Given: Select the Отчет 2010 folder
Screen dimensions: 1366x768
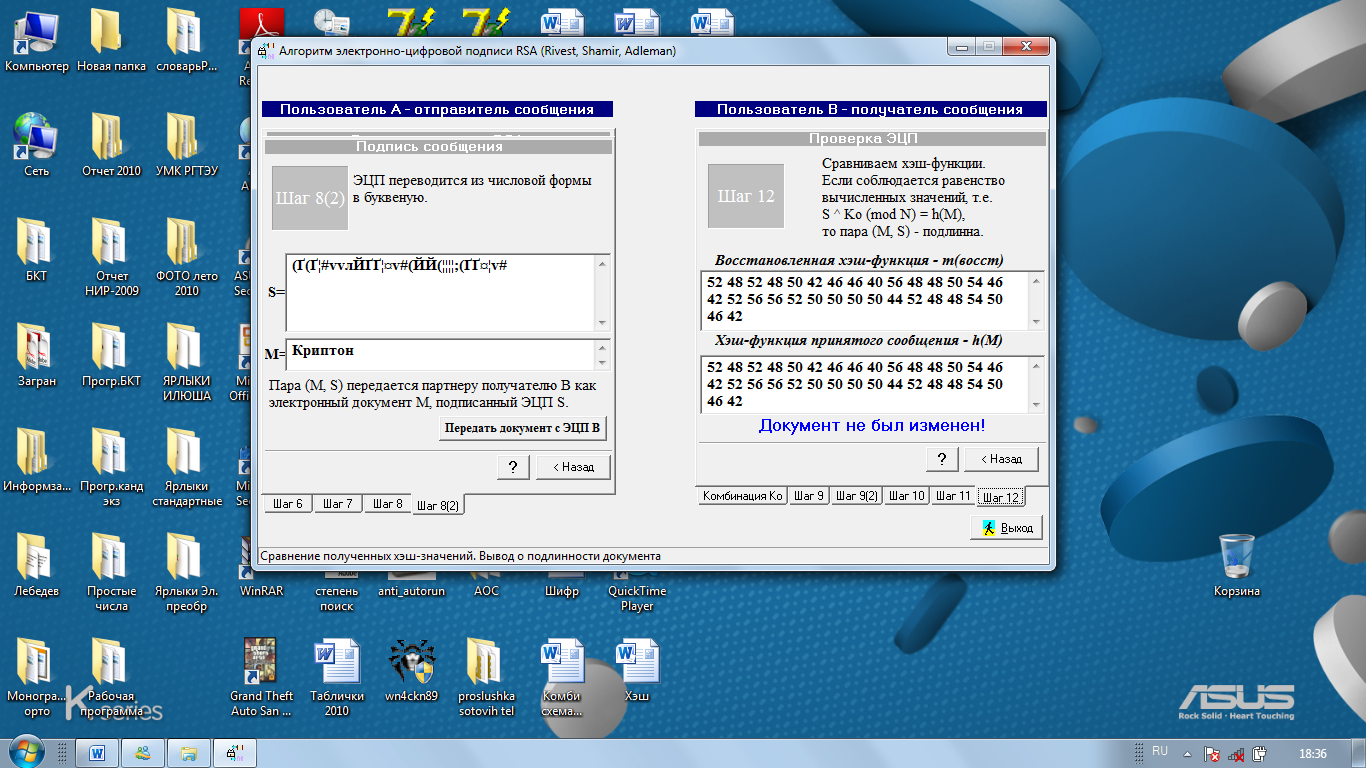Looking at the screenshot, I should coord(112,145).
